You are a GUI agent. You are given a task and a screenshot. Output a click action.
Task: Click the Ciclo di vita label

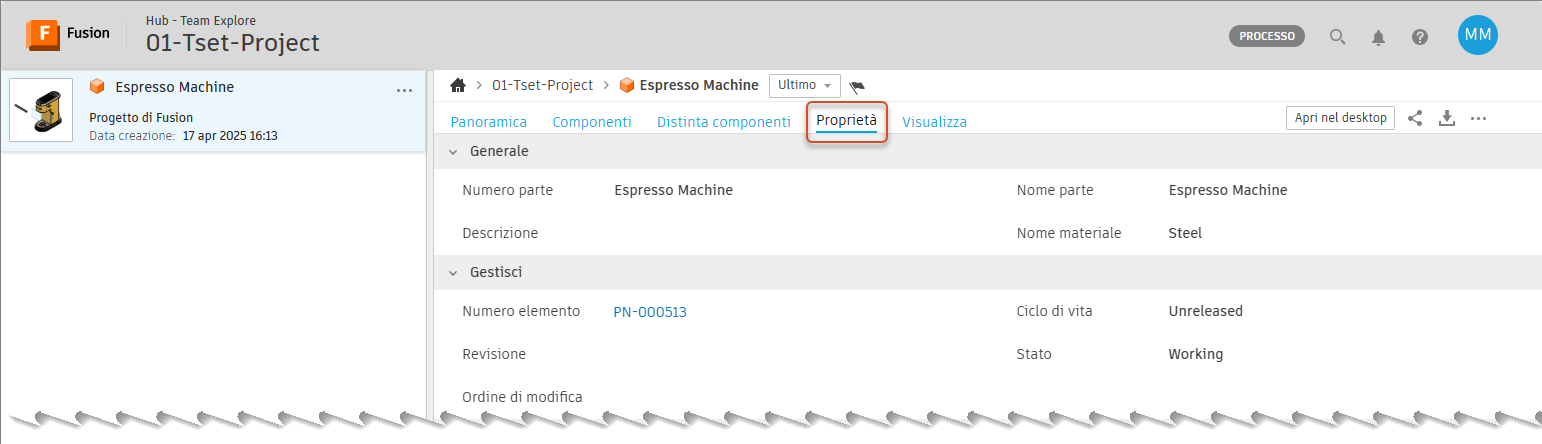1054,311
